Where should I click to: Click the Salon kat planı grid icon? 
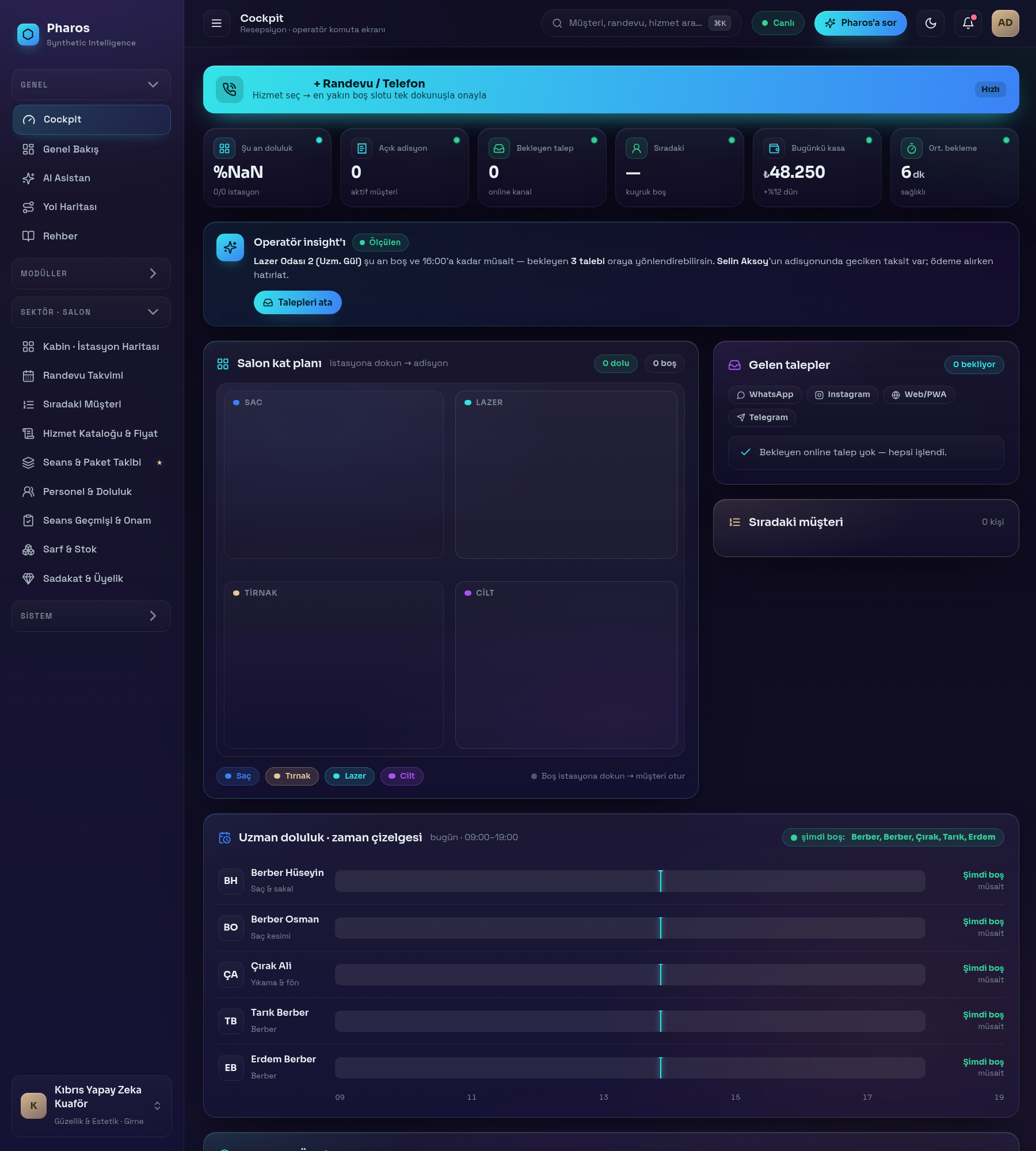(x=223, y=364)
